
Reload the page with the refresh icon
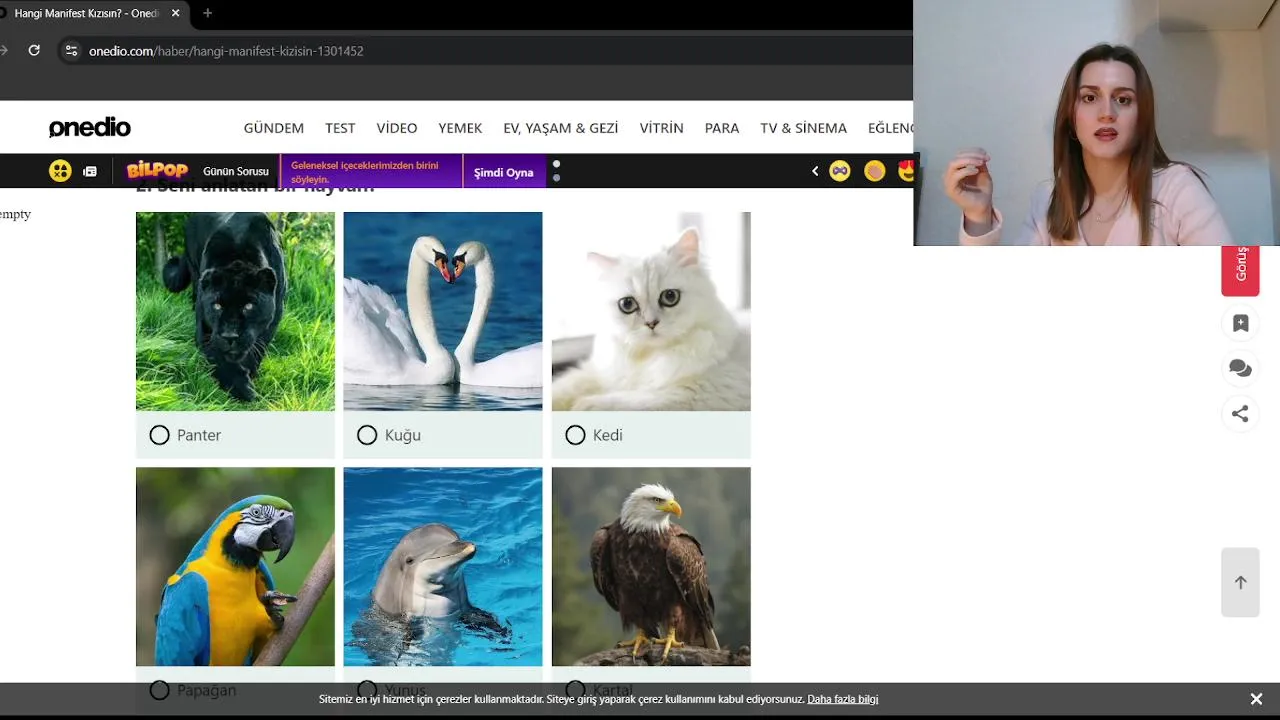34,50
